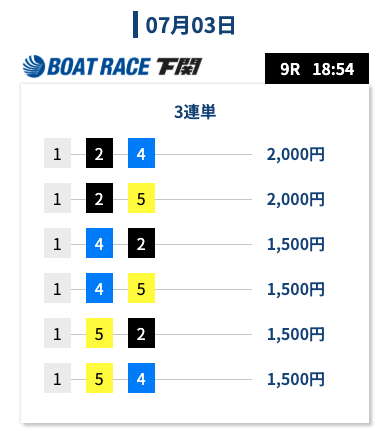377x431 pixels.
Task: Click blue boat 4 in the 1-2-4 row
Action: (x=141, y=153)
